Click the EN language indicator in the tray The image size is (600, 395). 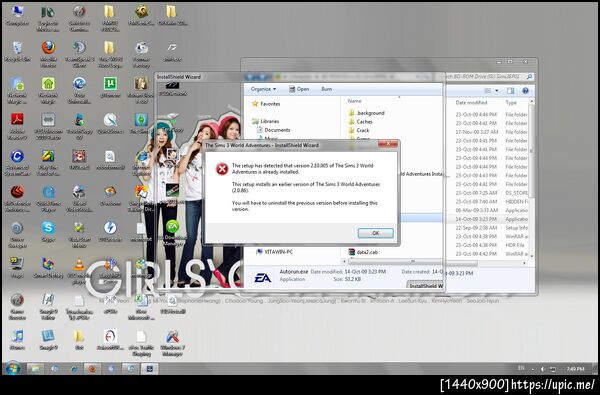[x=521, y=368]
